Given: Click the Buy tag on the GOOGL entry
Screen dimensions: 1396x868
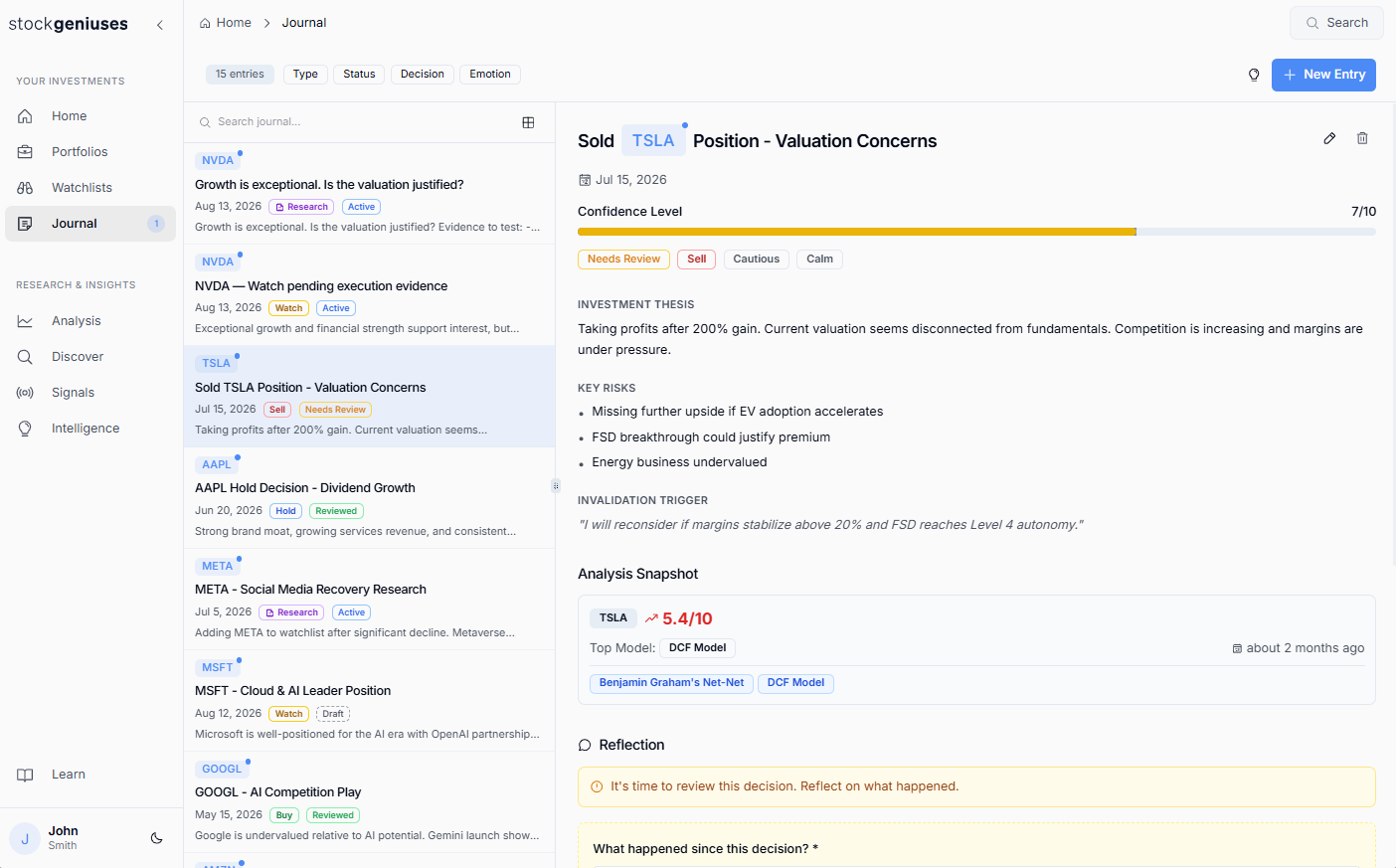Looking at the screenshot, I should tap(284, 815).
